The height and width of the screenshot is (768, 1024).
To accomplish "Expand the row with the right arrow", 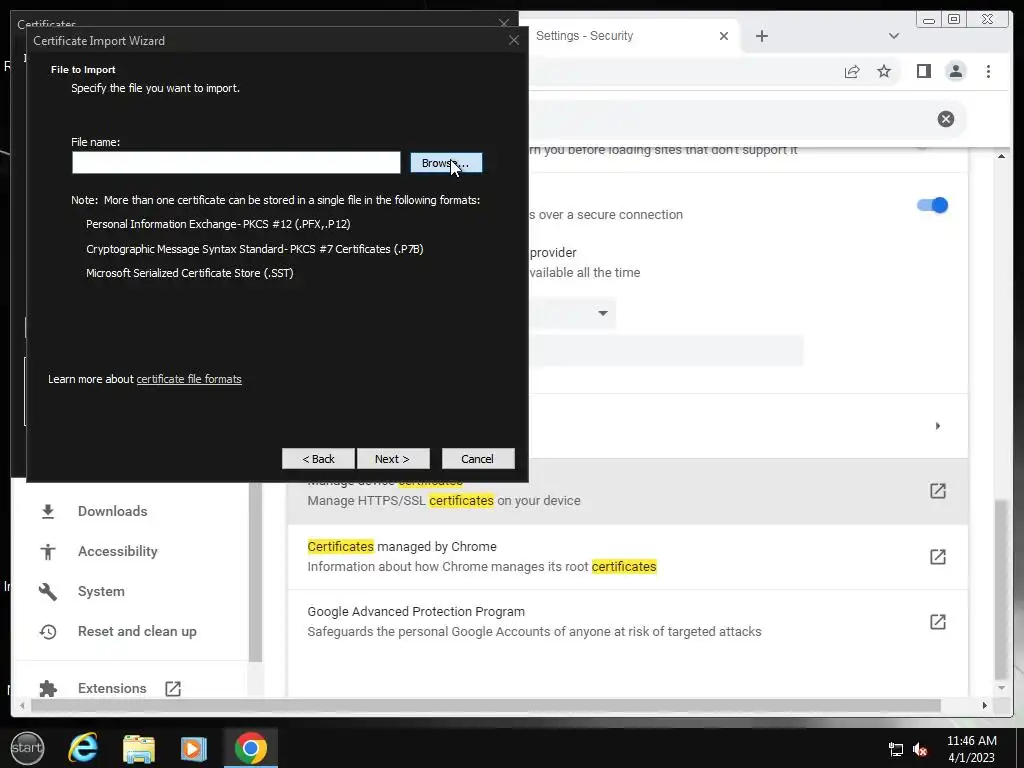I will 938,426.
